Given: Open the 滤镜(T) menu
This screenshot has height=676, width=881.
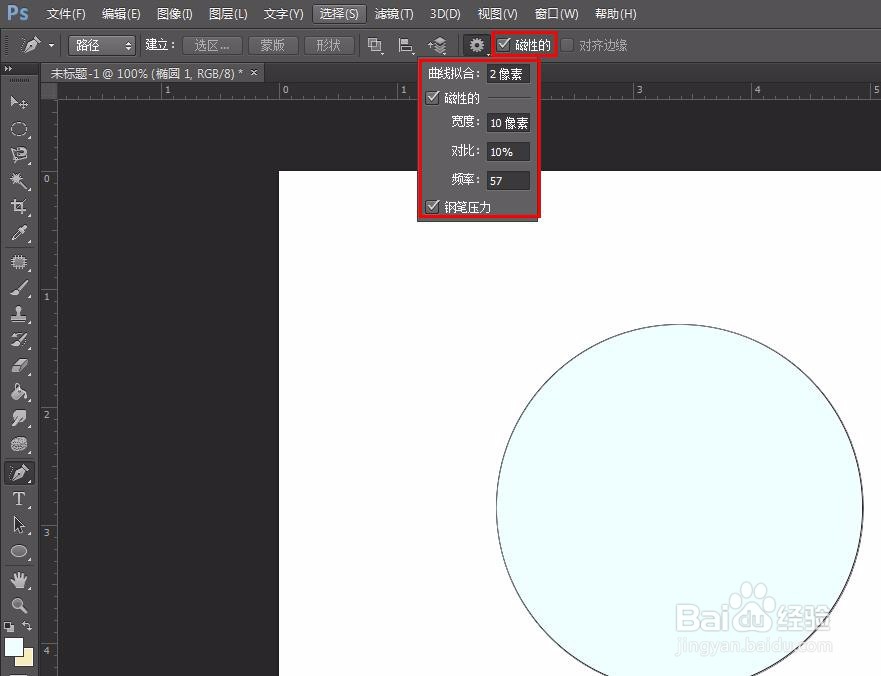Looking at the screenshot, I should click(394, 13).
